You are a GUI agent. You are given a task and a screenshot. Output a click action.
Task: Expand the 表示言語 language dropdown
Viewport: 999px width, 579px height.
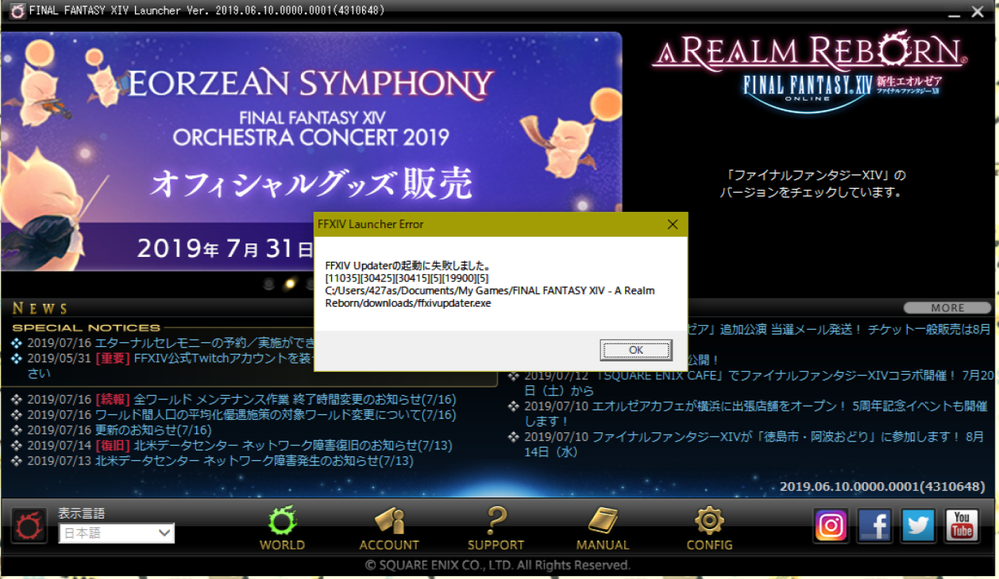(x=117, y=533)
